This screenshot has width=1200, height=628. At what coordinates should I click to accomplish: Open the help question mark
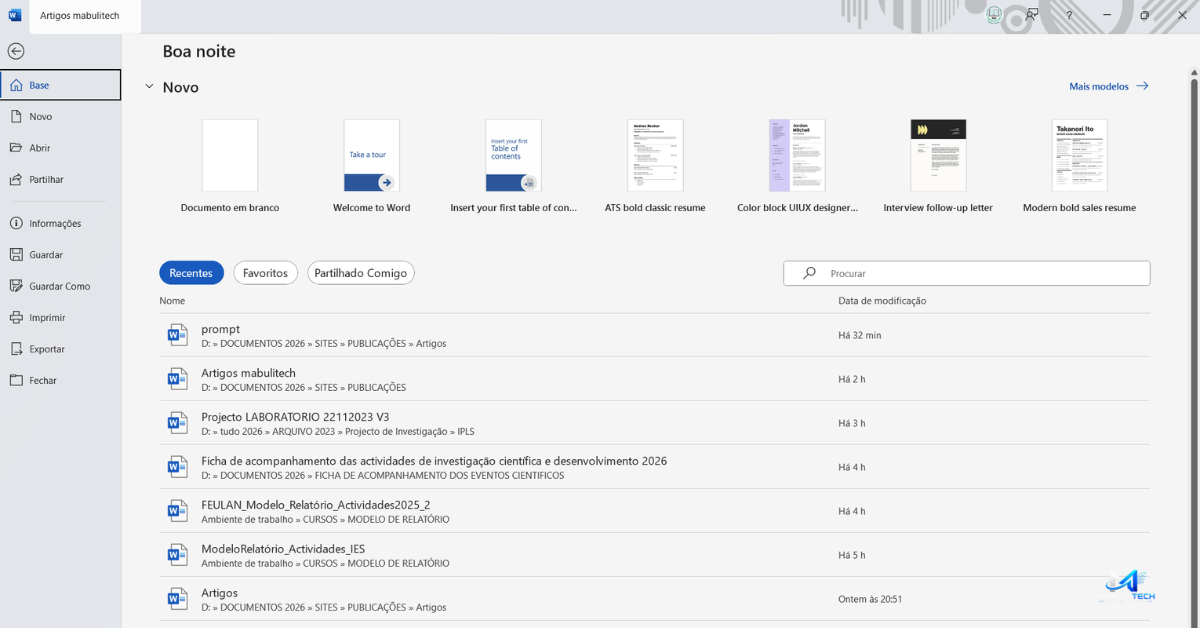tap(1069, 15)
